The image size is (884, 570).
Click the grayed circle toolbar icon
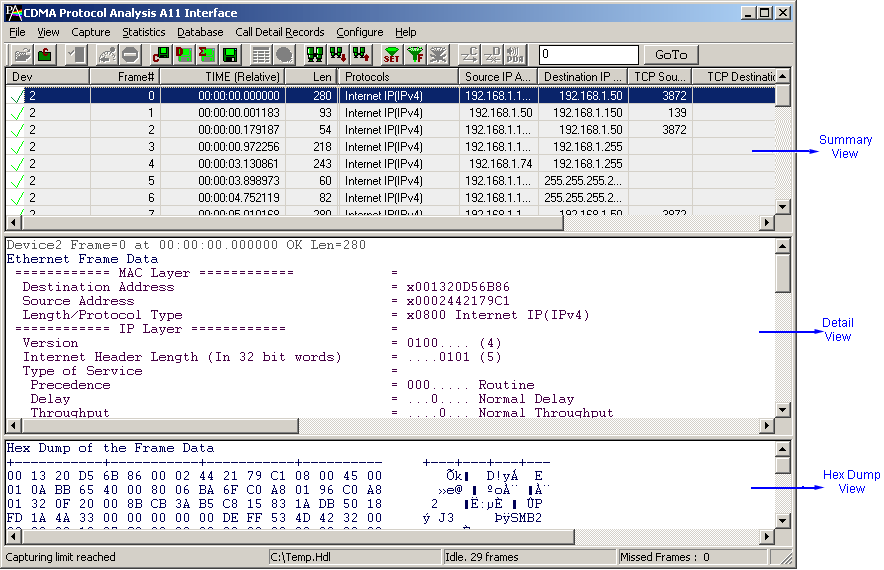(x=284, y=55)
